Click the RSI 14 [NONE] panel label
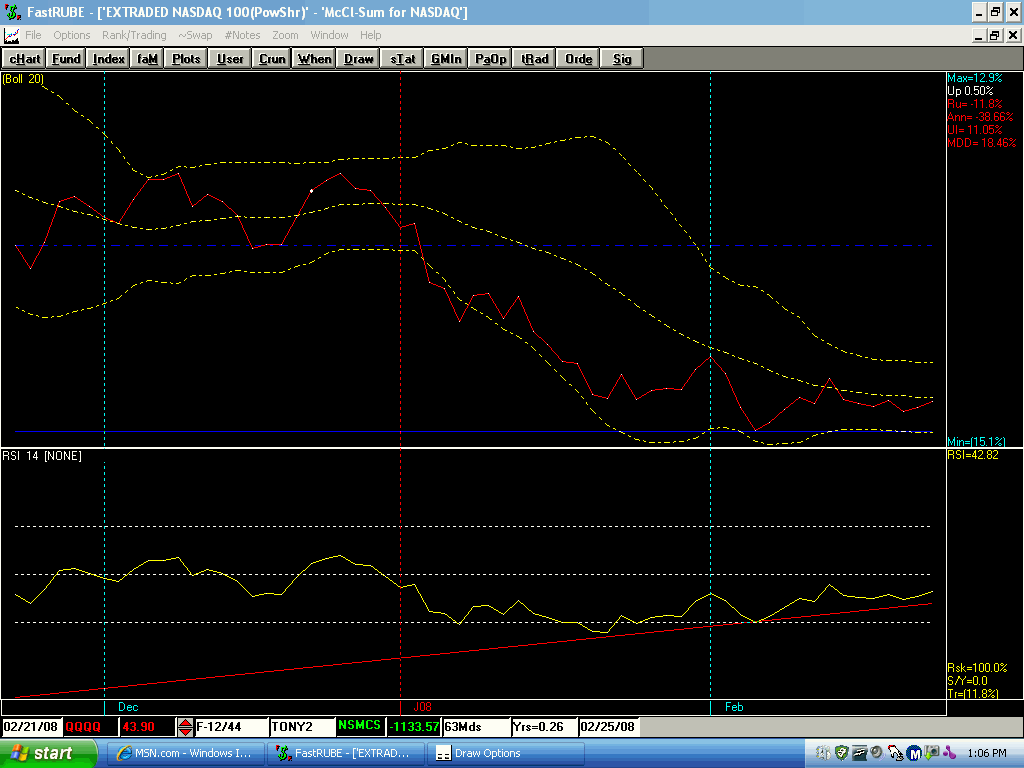 pyautogui.click(x=42, y=456)
